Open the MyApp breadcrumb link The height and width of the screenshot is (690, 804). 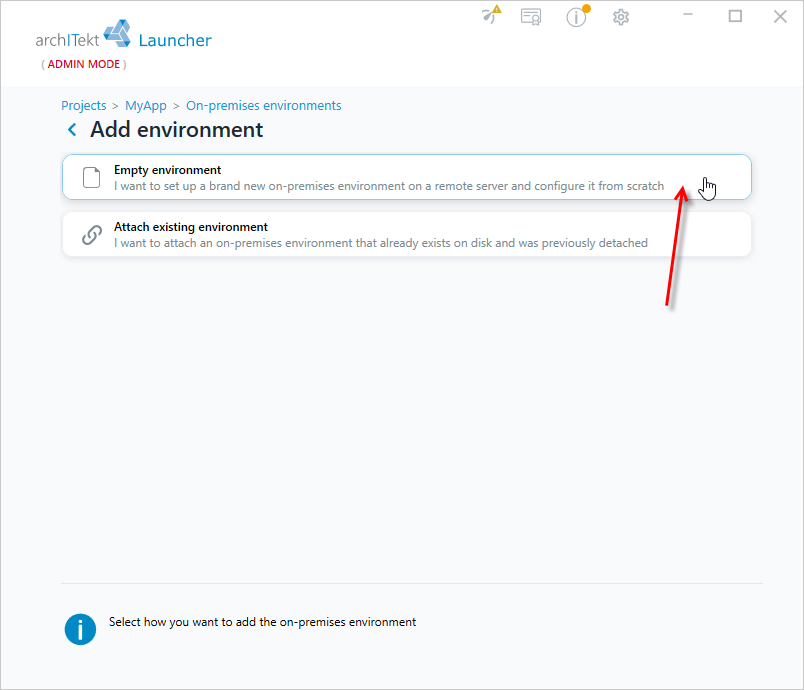tap(146, 106)
